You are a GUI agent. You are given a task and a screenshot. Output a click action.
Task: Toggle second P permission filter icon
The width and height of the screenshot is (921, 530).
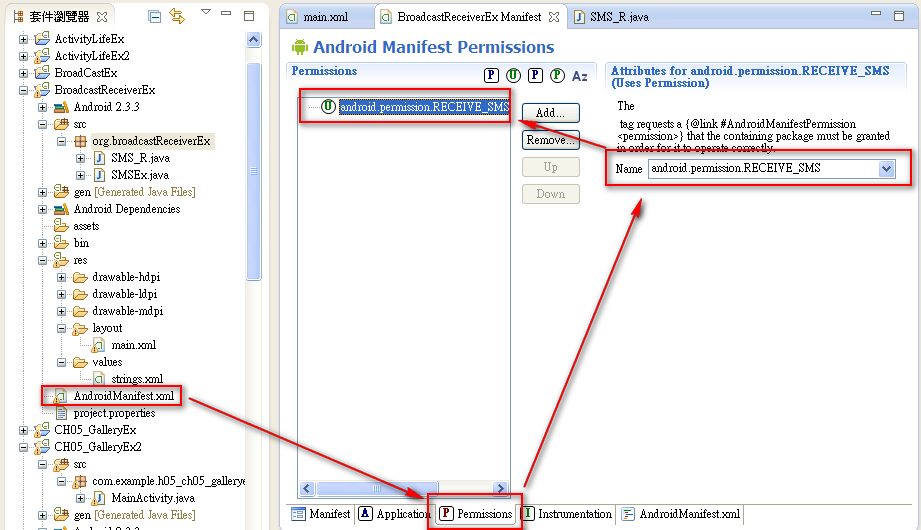(x=535, y=75)
